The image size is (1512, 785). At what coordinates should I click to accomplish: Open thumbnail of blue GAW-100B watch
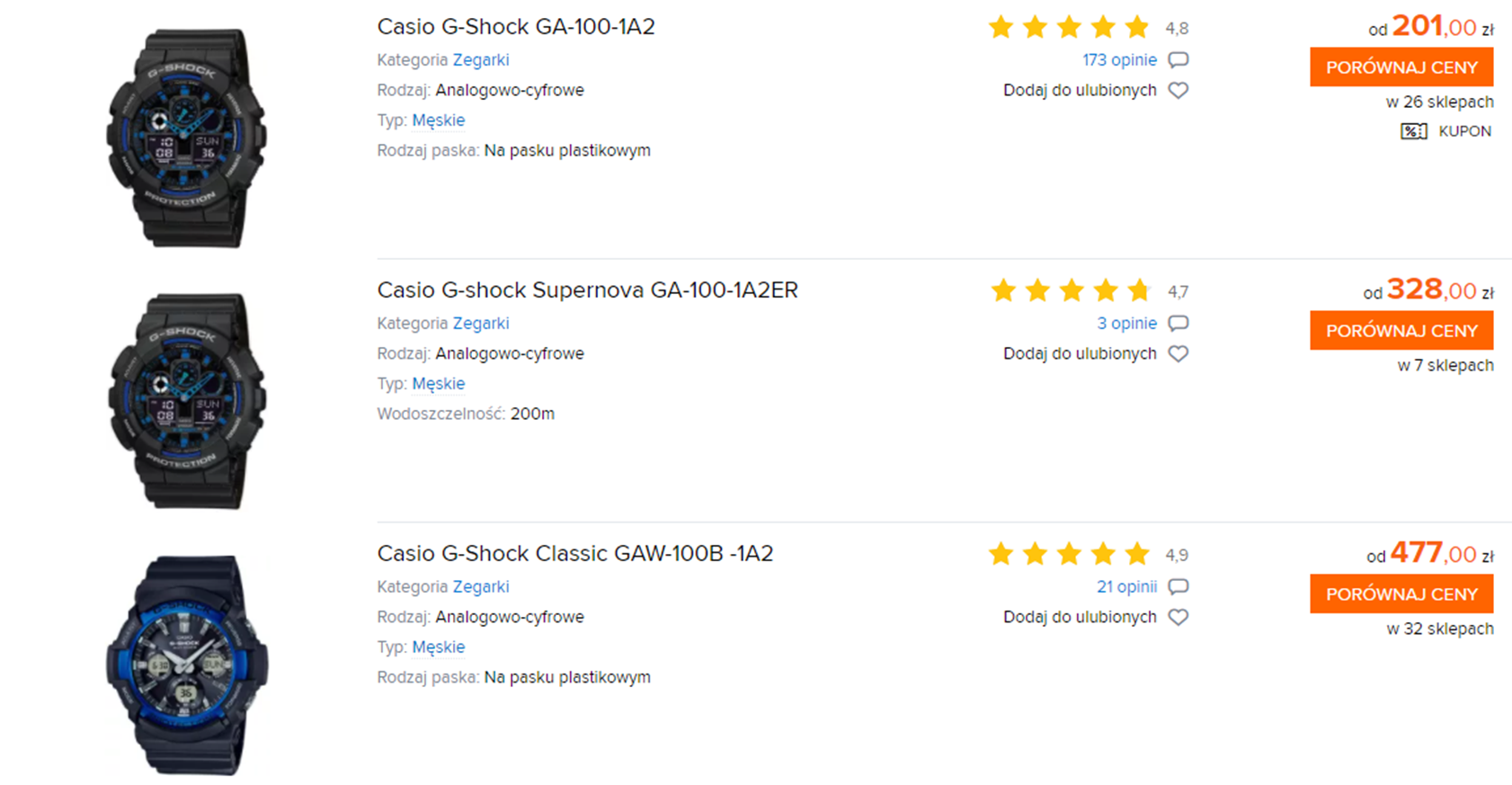tap(187, 665)
